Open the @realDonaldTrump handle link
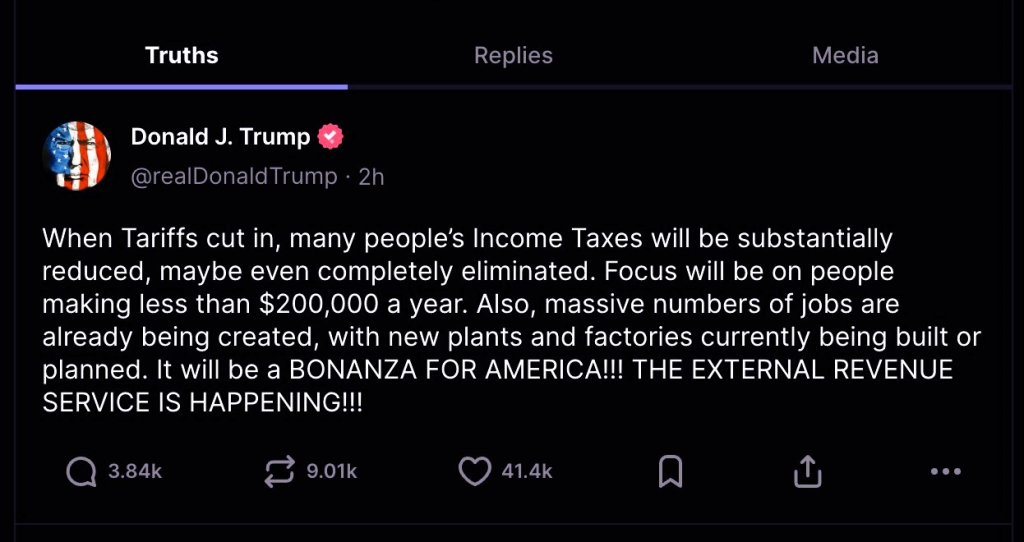Image resolution: width=1024 pixels, height=542 pixels. 234,177
